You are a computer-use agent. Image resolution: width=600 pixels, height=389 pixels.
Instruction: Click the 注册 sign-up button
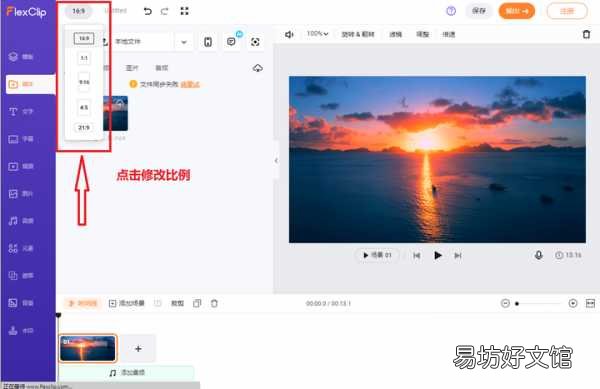[567, 11]
